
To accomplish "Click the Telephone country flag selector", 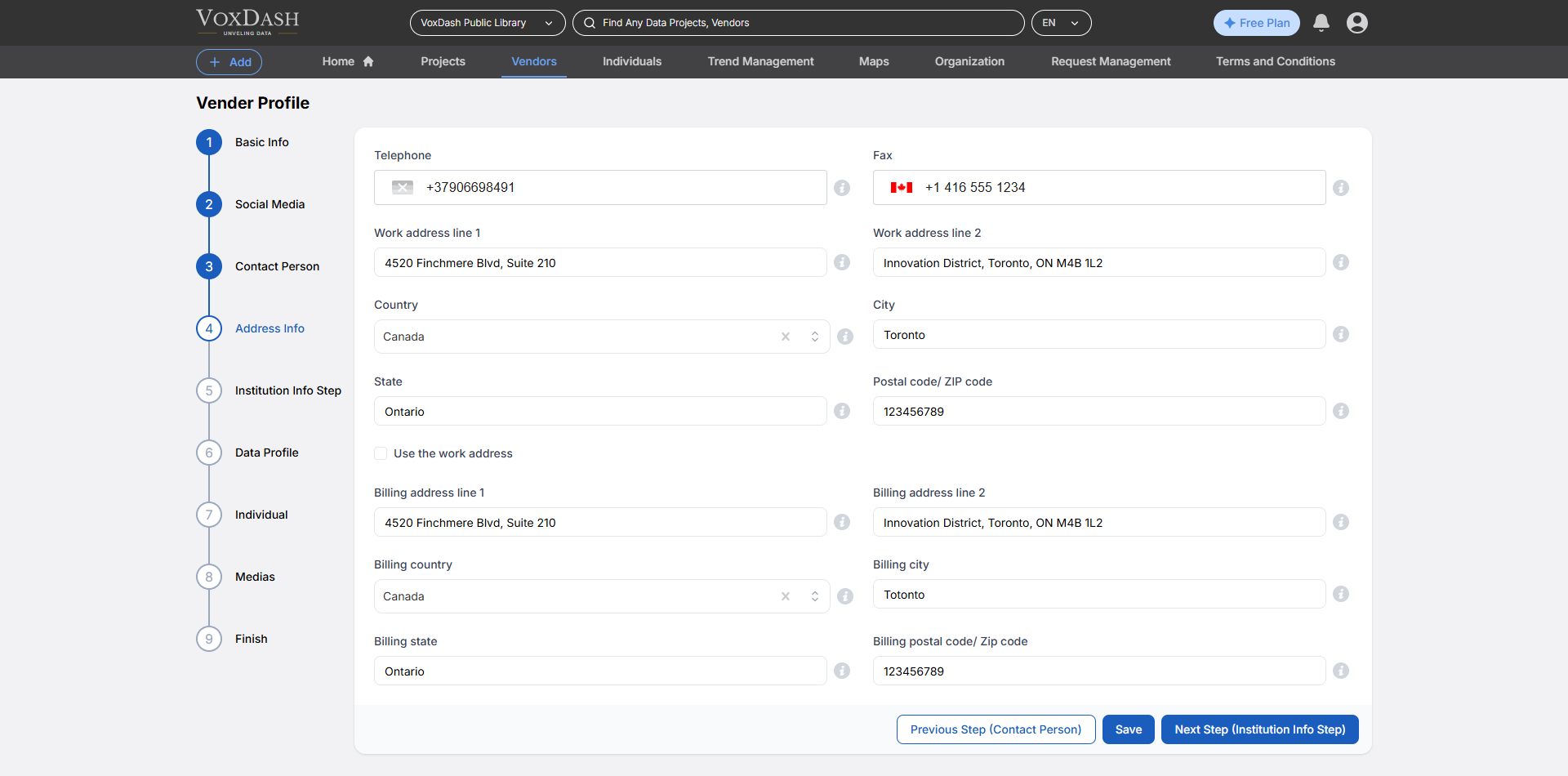I will tap(403, 188).
